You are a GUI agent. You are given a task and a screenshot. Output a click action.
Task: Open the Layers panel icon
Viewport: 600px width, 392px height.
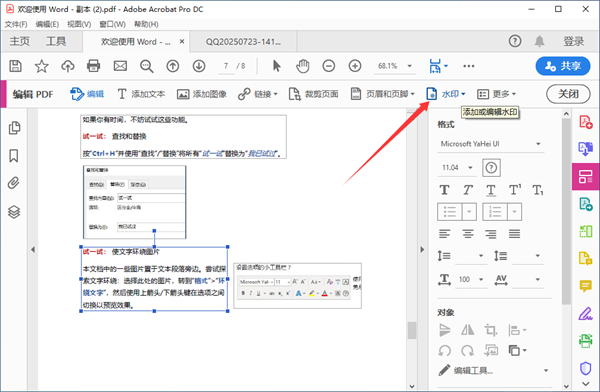click(x=14, y=212)
